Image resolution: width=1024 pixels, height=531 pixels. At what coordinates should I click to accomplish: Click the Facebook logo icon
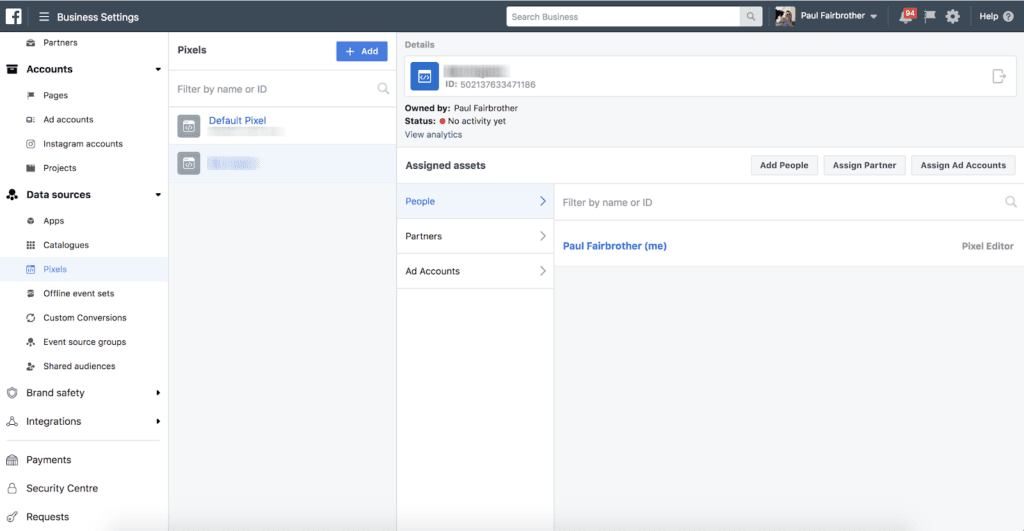coord(13,16)
